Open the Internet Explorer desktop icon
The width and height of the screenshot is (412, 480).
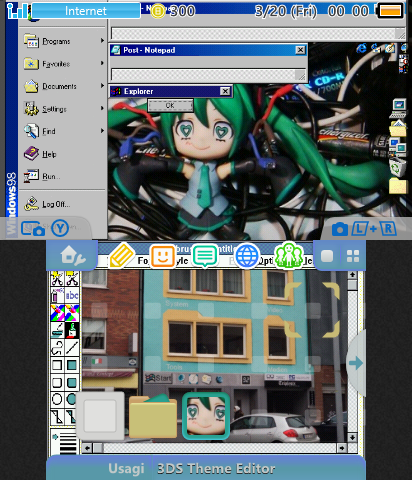click(x=361, y=49)
